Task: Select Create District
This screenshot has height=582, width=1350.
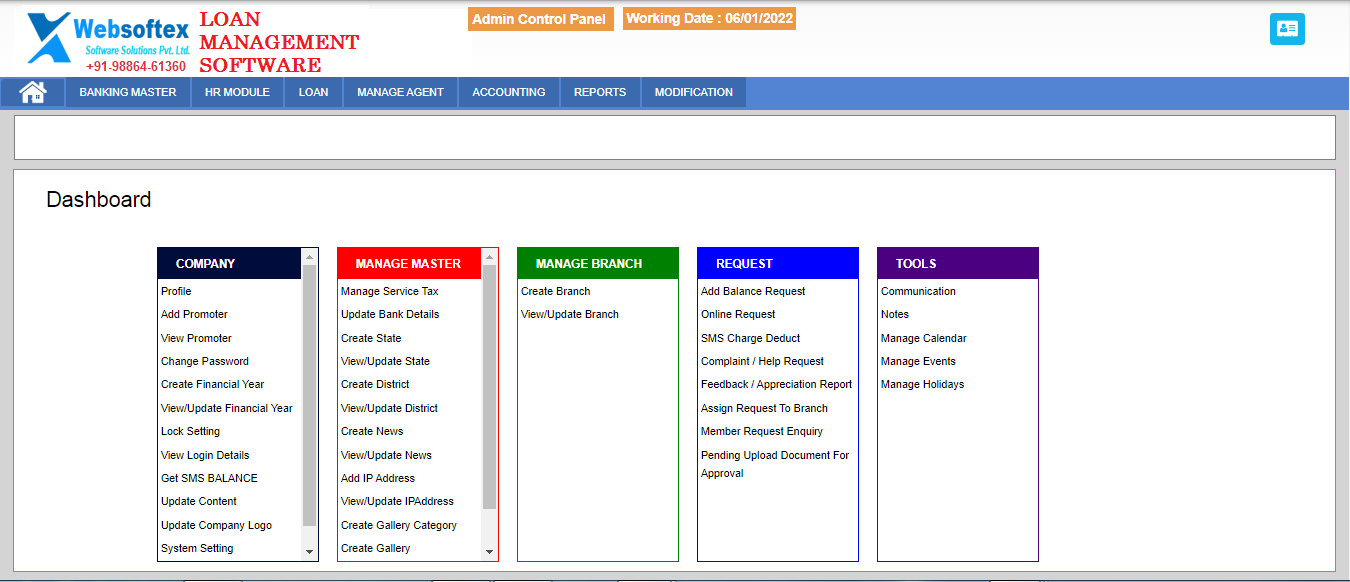Action: pos(375,384)
